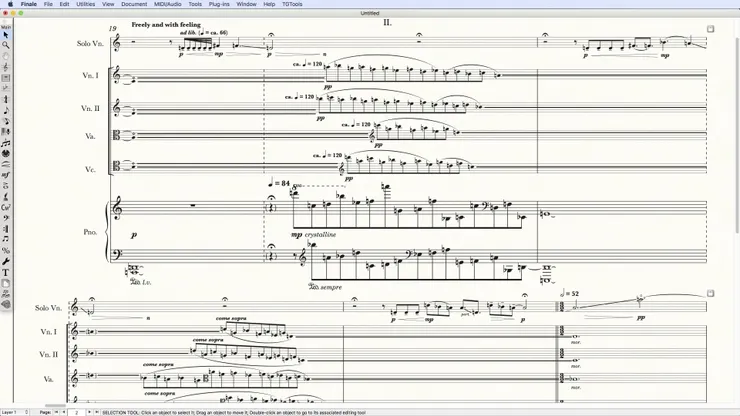Click the "= 52" tempo marking
This screenshot has height=416, width=740.
(x=569, y=294)
